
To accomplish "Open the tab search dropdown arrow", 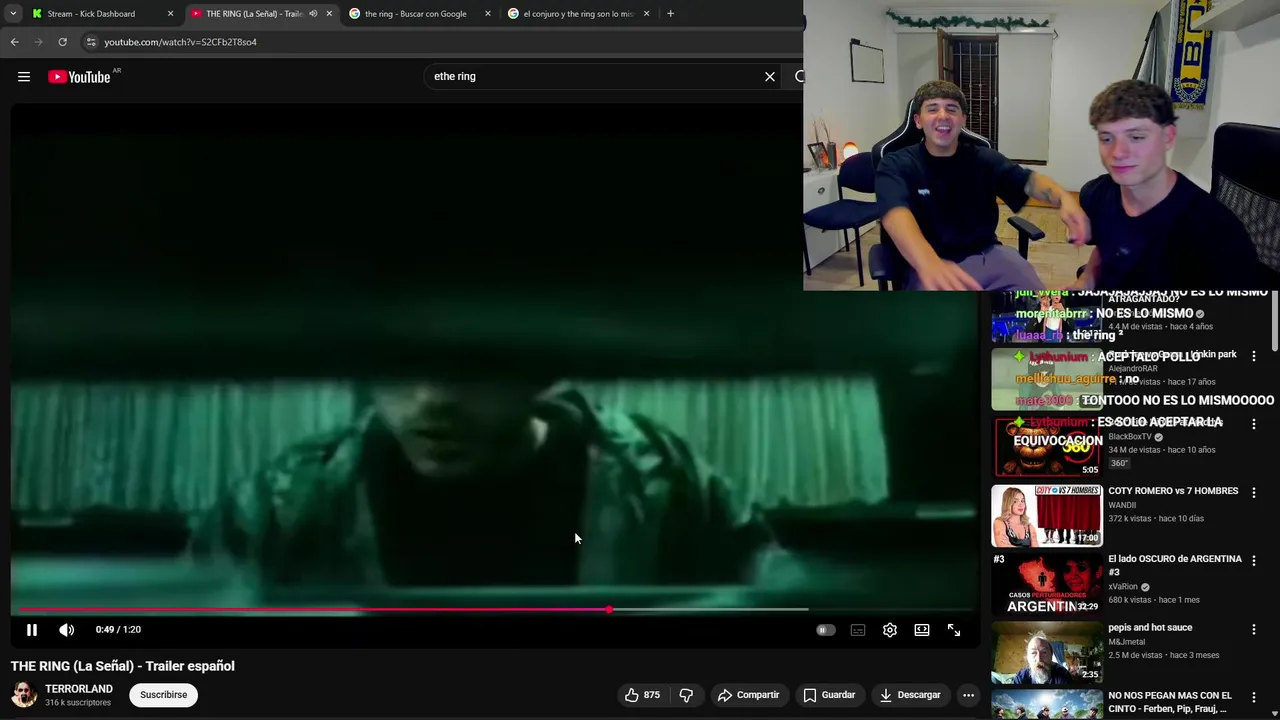I will 13,14.
